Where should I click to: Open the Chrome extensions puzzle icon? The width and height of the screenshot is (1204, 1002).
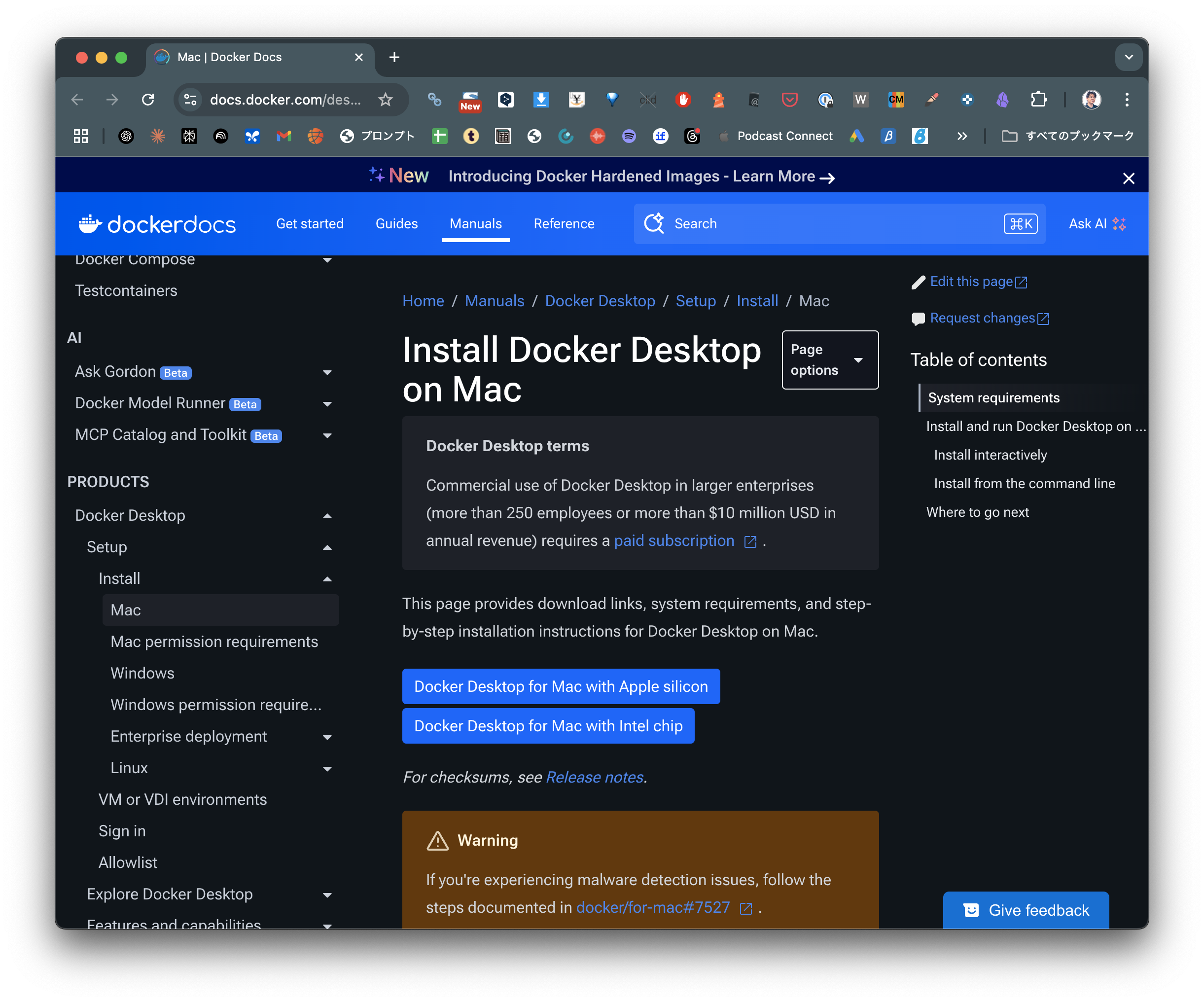click(1038, 100)
